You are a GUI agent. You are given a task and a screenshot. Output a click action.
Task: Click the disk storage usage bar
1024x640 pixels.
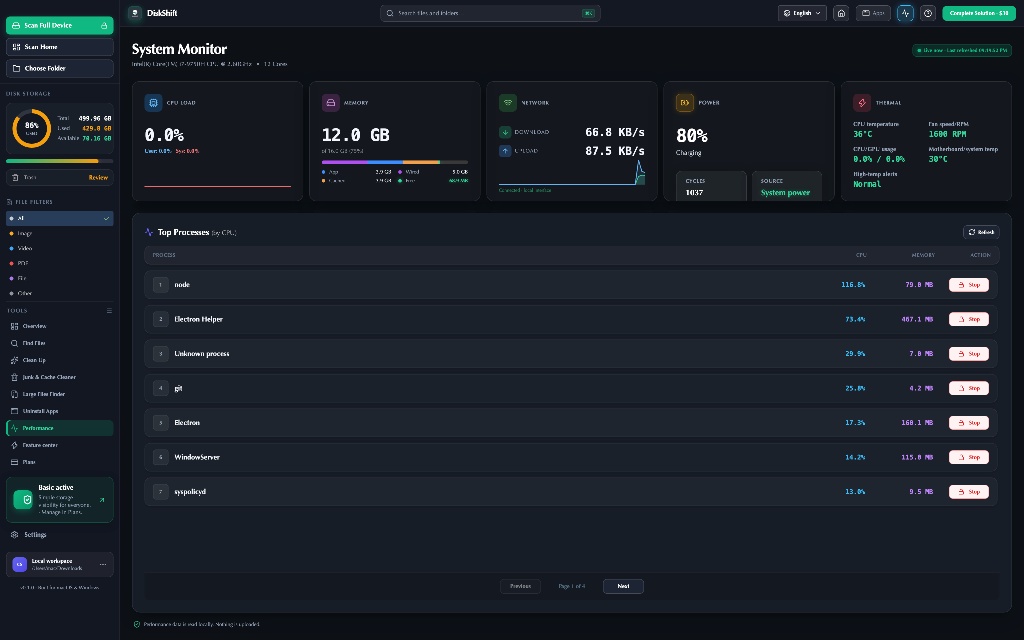point(59,161)
